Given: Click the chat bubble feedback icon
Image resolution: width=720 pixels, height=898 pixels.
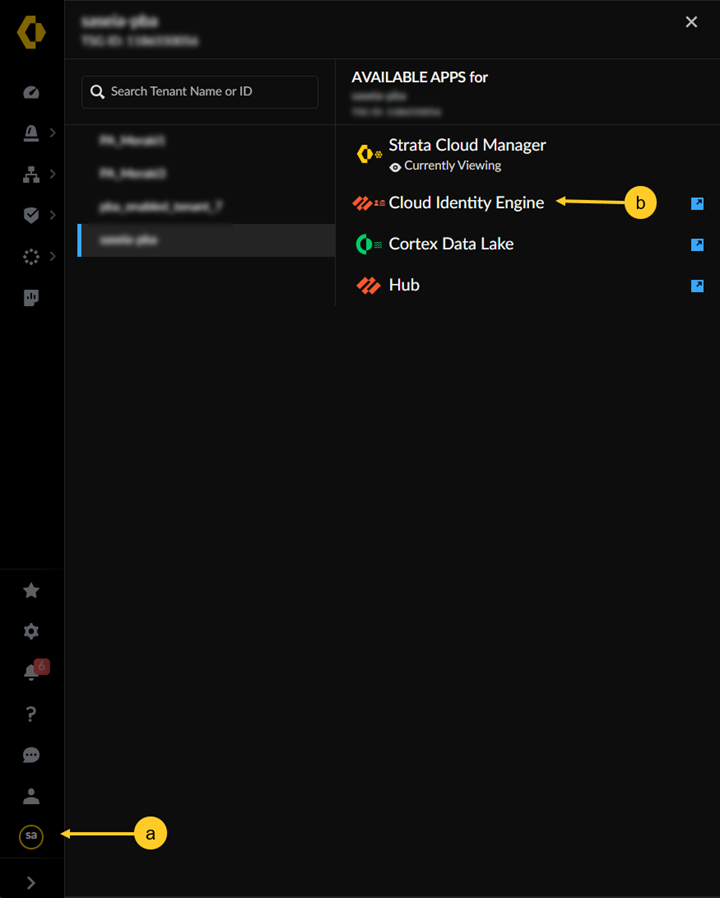Looking at the screenshot, I should click(31, 755).
